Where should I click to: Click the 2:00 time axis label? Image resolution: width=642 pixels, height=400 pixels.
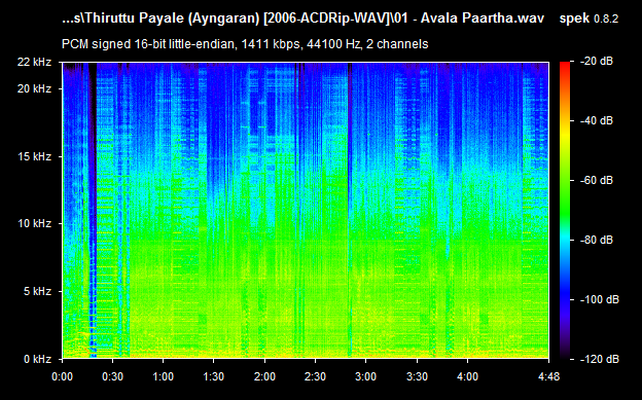pyautogui.click(x=264, y=376)
